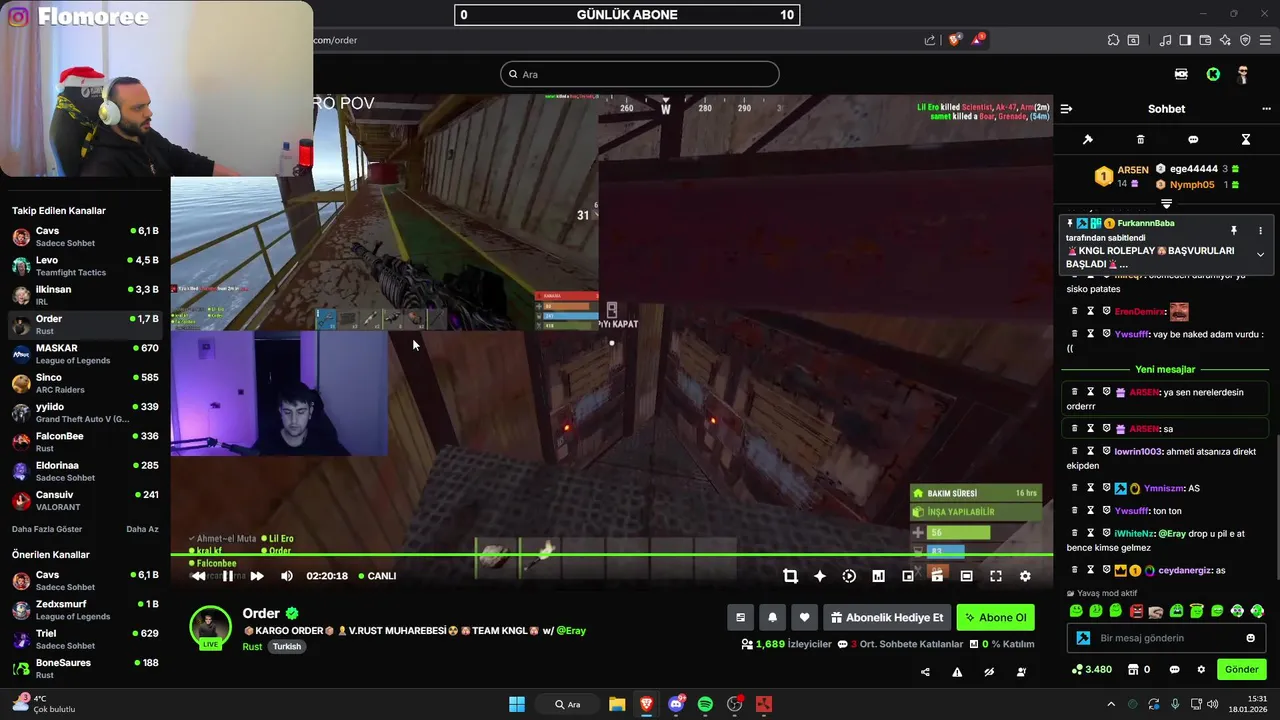Open Brave Shields lion icon

coord(954,40)
